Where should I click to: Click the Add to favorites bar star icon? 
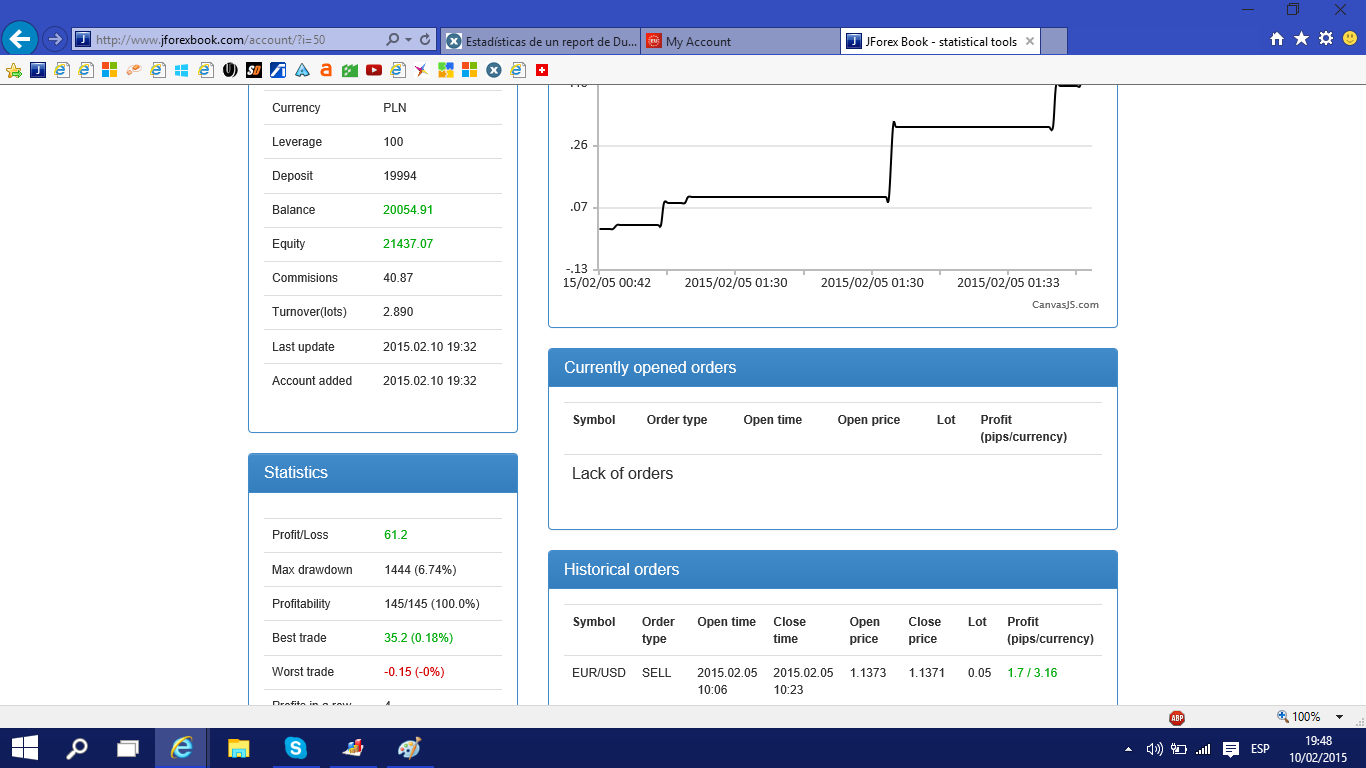pyautogui.click(x=14, y=70)
